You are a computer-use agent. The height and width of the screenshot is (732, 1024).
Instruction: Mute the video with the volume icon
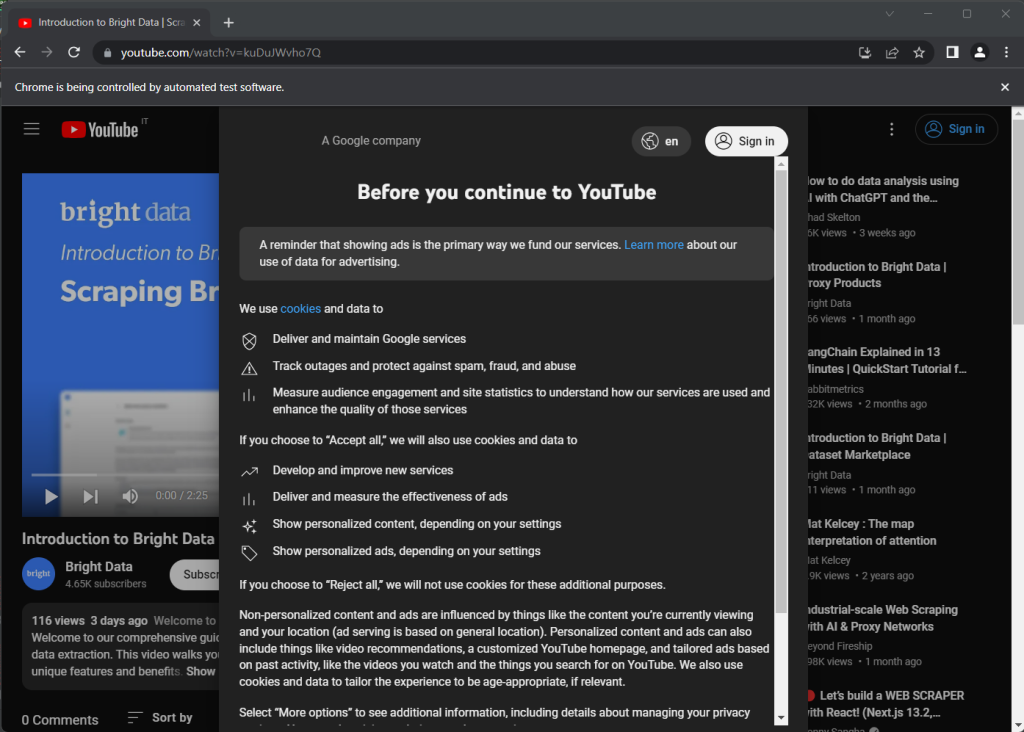click(x=130, y=496)
